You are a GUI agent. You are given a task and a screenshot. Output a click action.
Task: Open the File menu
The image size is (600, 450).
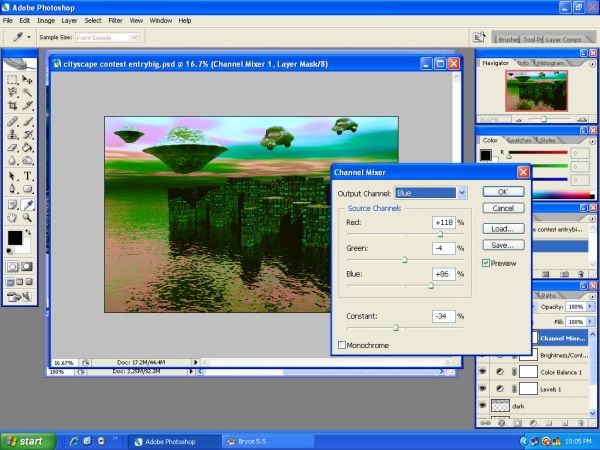pos(8,21)
